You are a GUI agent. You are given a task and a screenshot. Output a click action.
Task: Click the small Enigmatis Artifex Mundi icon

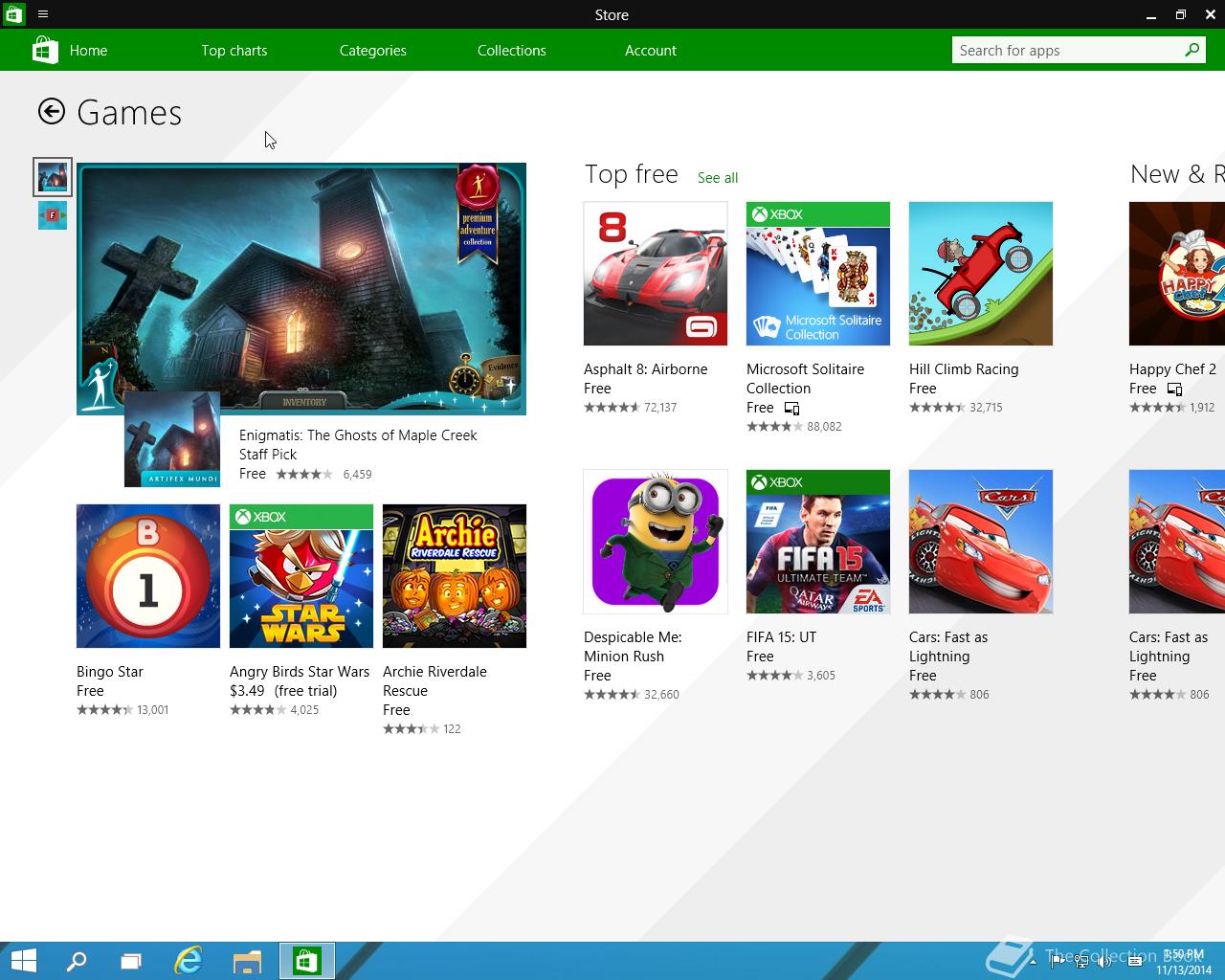pyautogui.click(x=172, y=439)
